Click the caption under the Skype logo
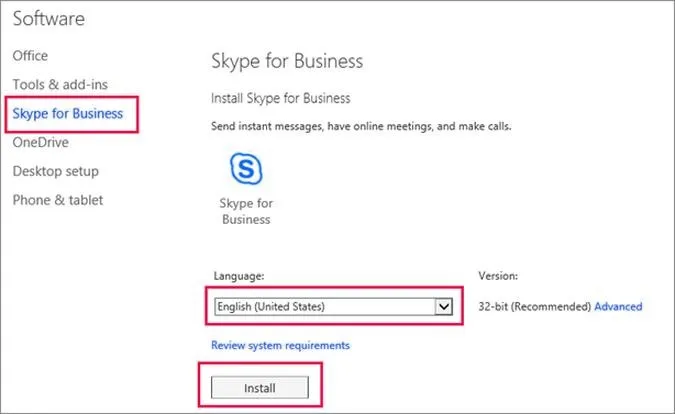 point(246,211)
